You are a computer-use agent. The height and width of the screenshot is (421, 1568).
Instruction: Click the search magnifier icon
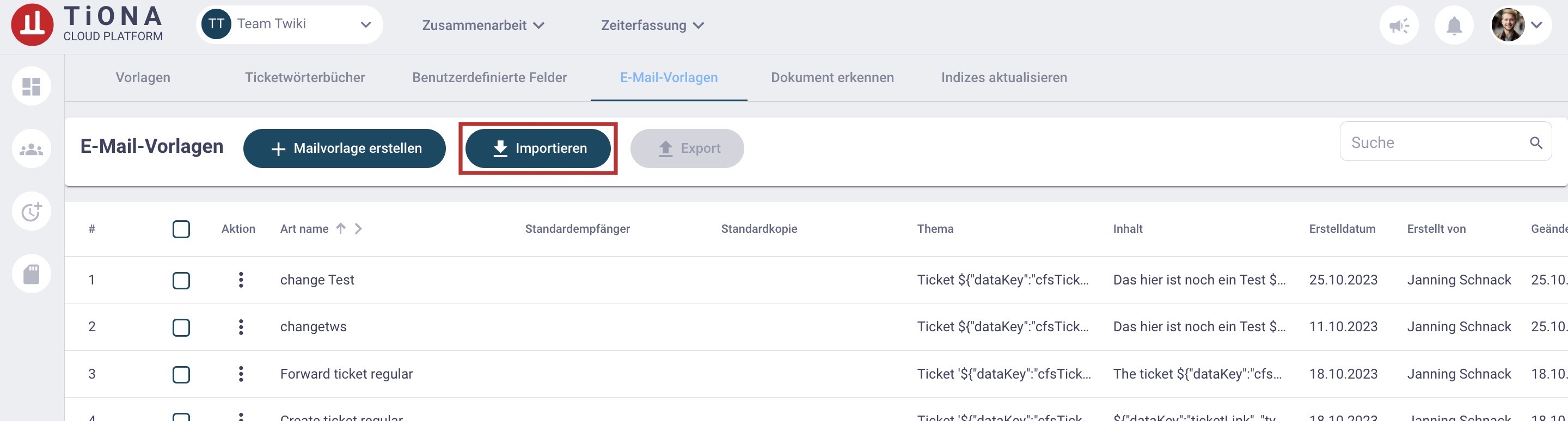tap(1536, 143)
